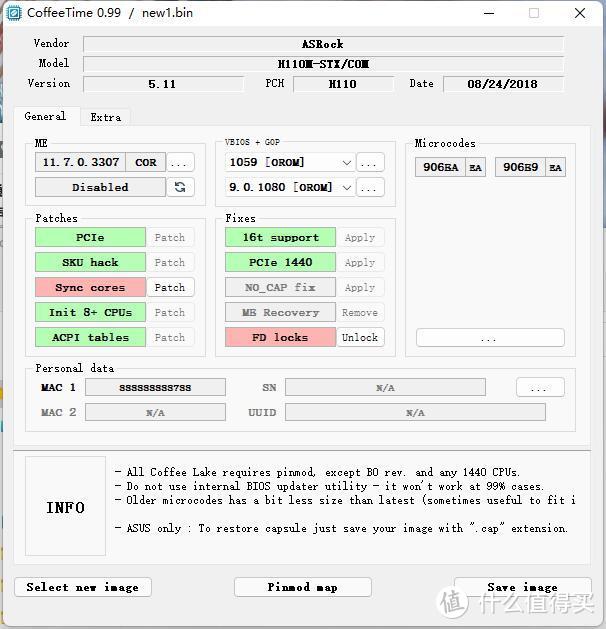This screenshot has height=629, width=606.
Task: Switch to the Extra tab
Action: pos(106,117)
